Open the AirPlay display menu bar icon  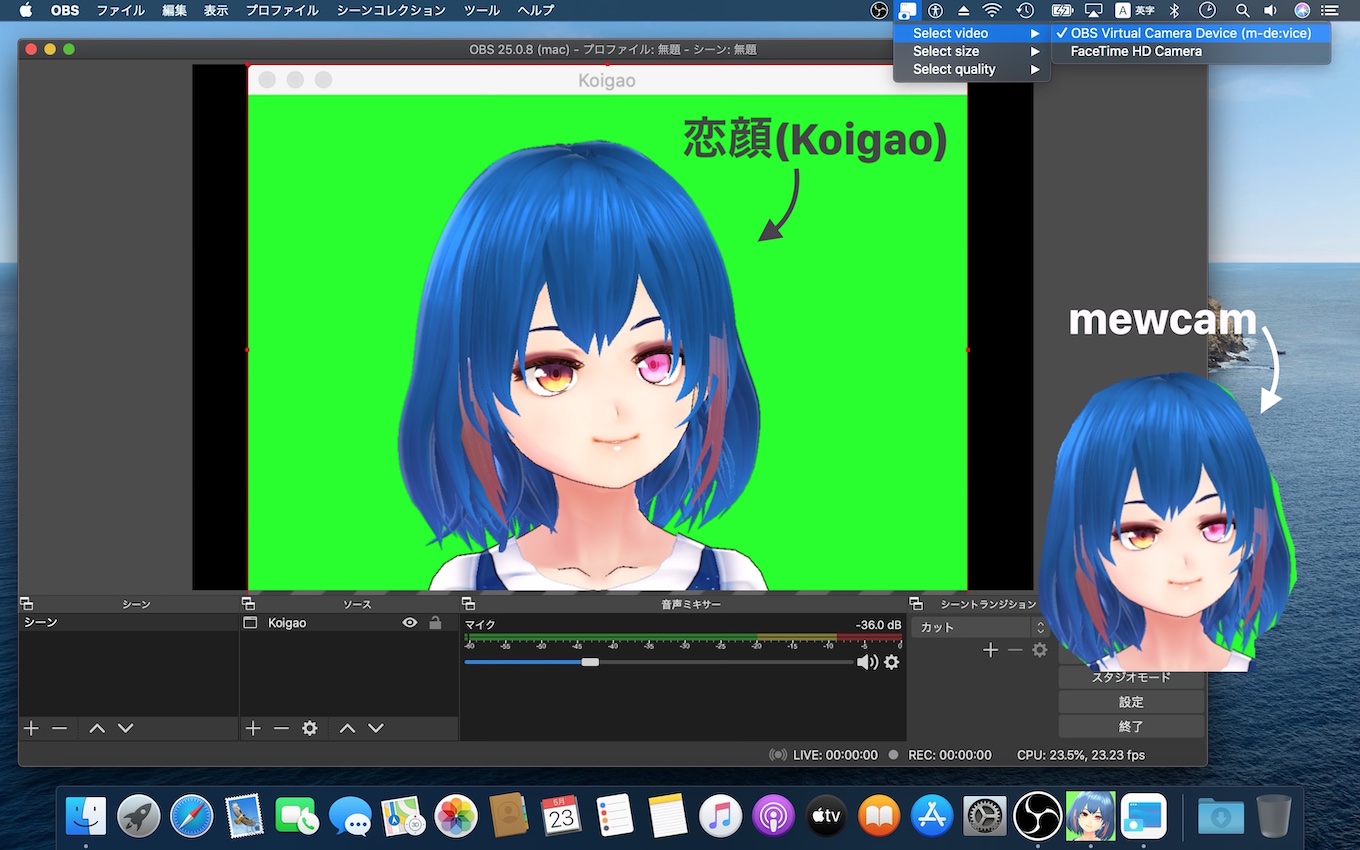click(1093, 10)
